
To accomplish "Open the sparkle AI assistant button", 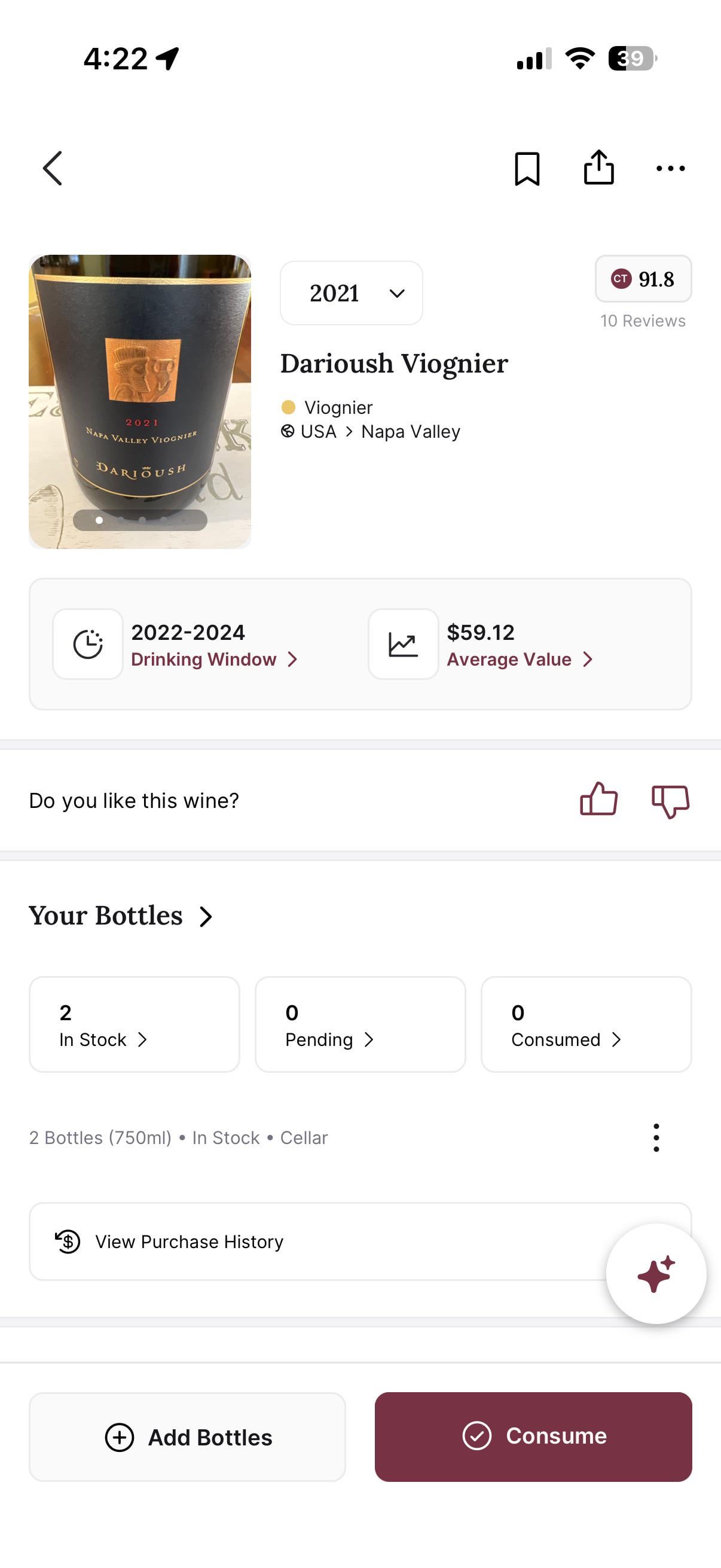I will [656, 1273].
